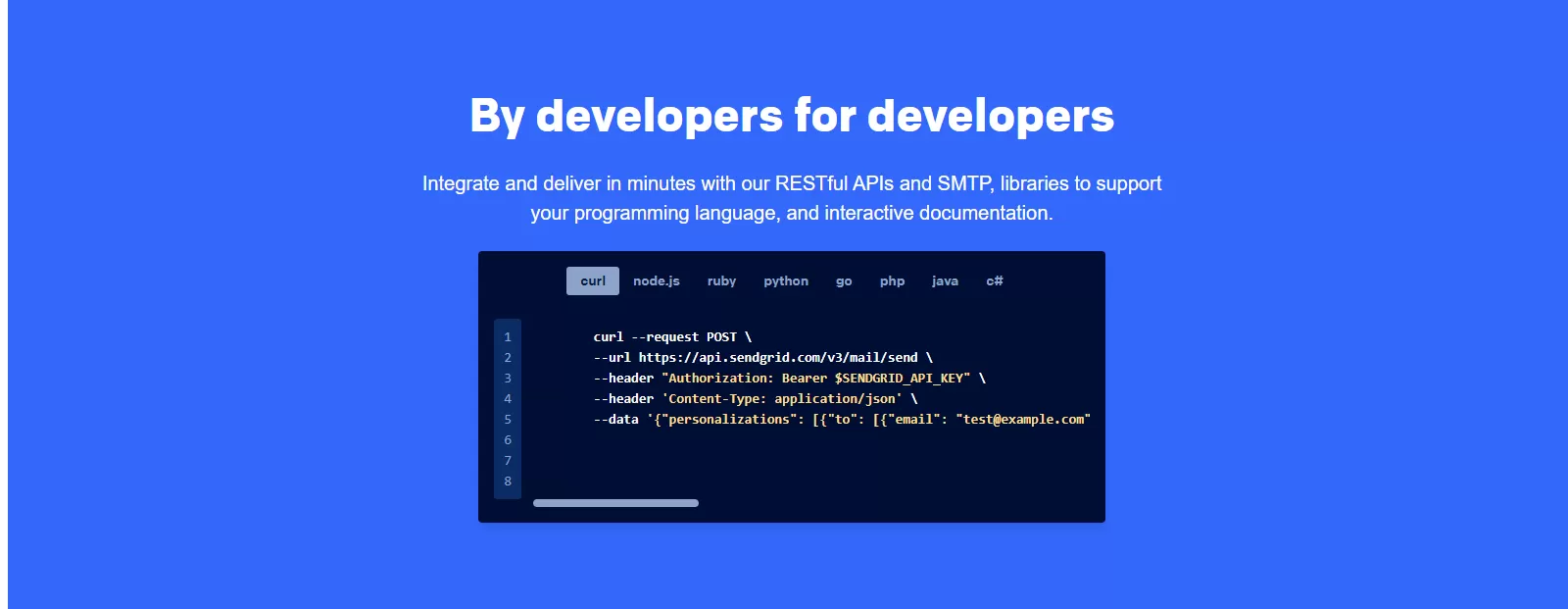The image size is (1568, 609).
Task: Click the Authorization Bearer header line
Action: pos(789,379)
